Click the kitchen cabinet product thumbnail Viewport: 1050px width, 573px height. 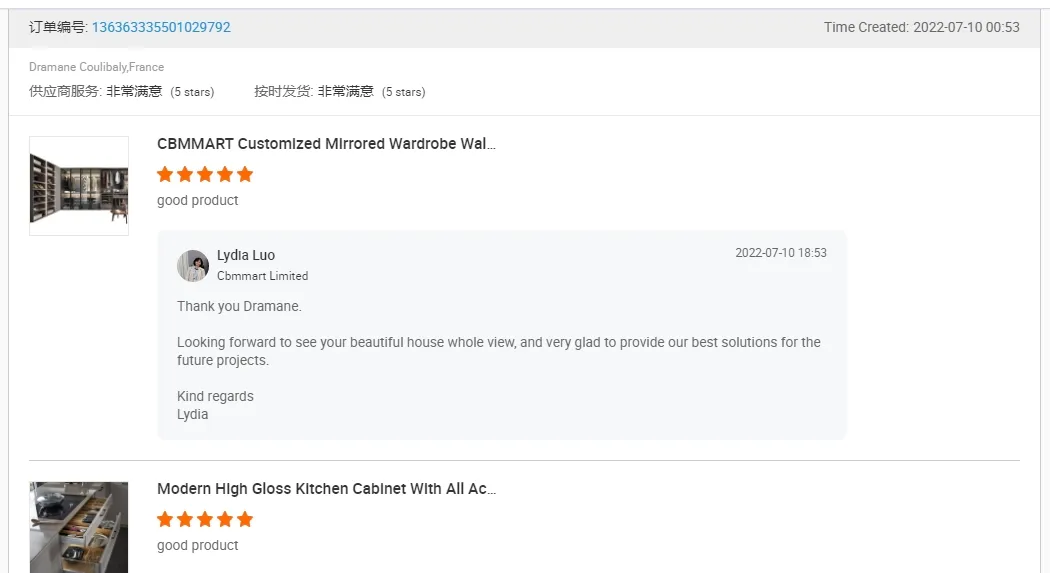point(79,527)
